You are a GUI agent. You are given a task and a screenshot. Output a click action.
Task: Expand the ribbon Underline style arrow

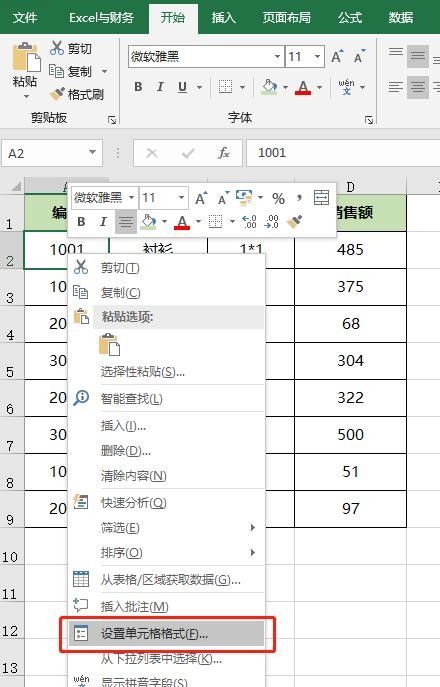(x=199, y=87)
